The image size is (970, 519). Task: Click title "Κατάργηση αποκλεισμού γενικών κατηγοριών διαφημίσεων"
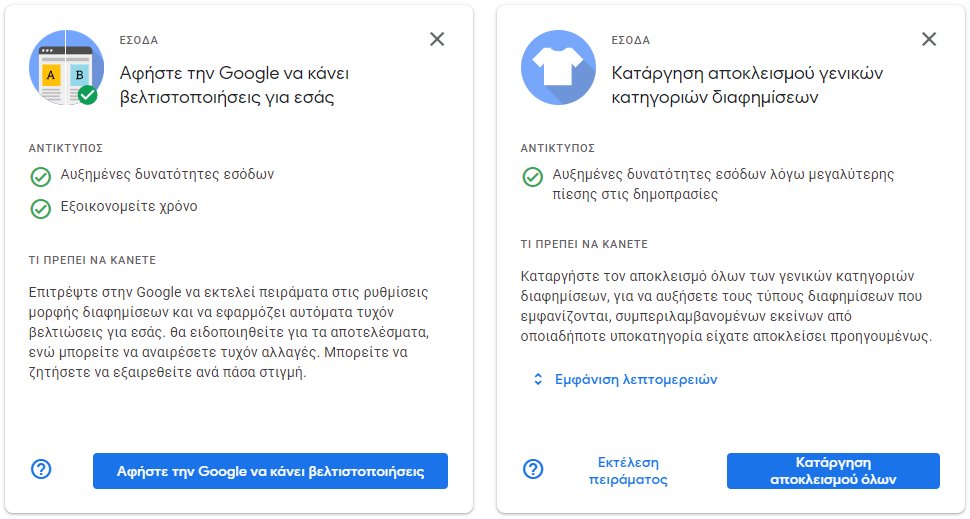(747, 86)
